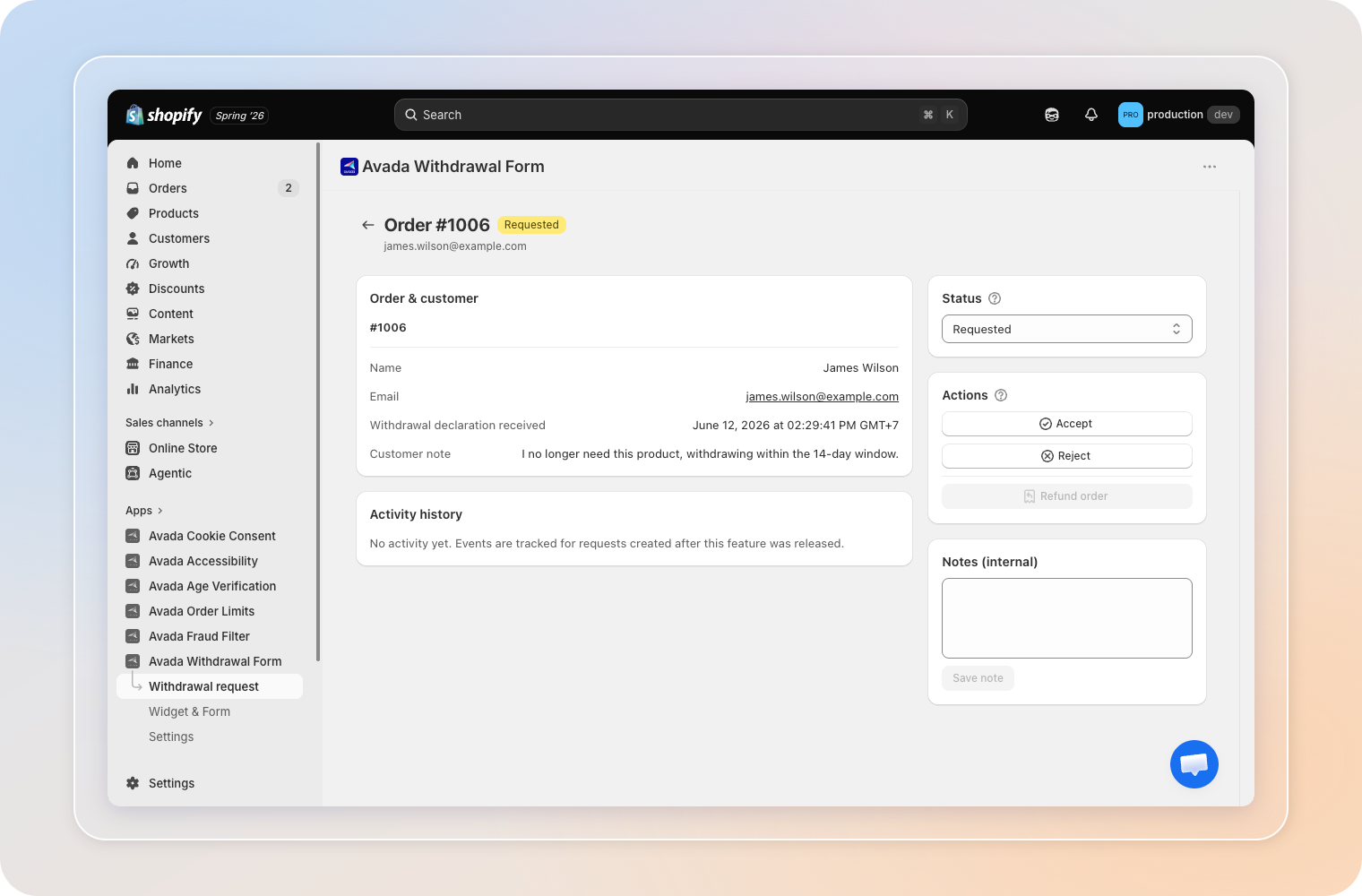The width and height of the screenshot is (1362, 896).
Task: Click the Orders inbox icon
Action: click(133, 188)
